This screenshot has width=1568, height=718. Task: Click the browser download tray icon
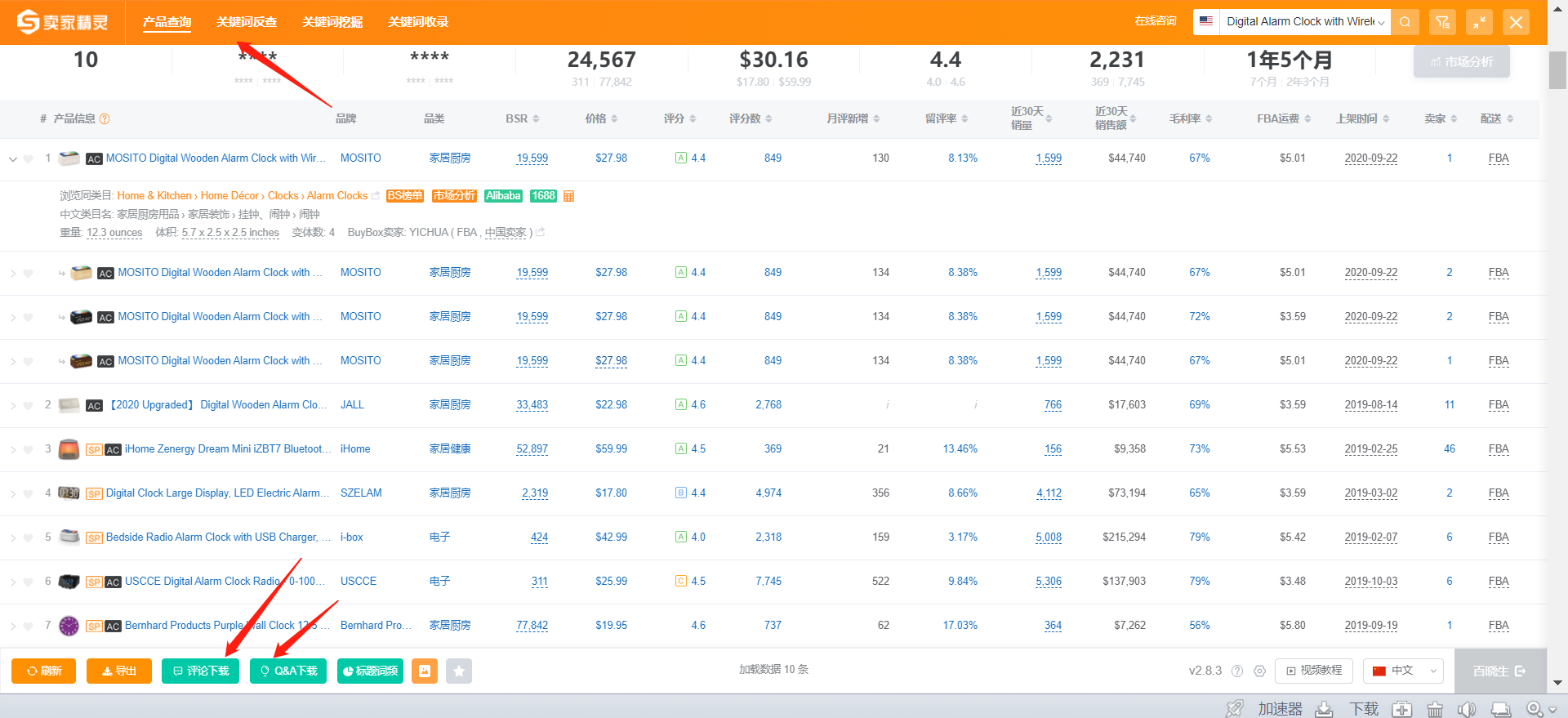pyautogui.click(x=1325, y=708)
